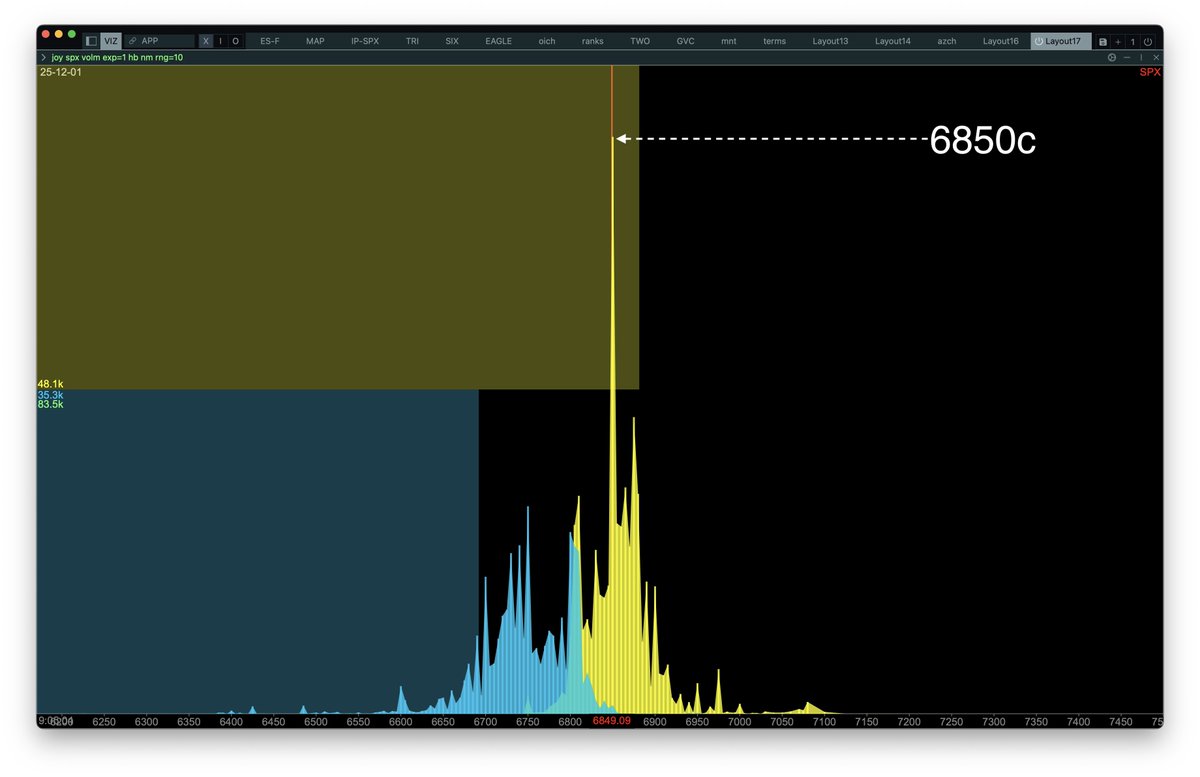Image resolution: width=1200 pixels, height=777 pixels.
Task: Minimize the chart panel with the dash icon
Action: click(x=1127, y=57)
